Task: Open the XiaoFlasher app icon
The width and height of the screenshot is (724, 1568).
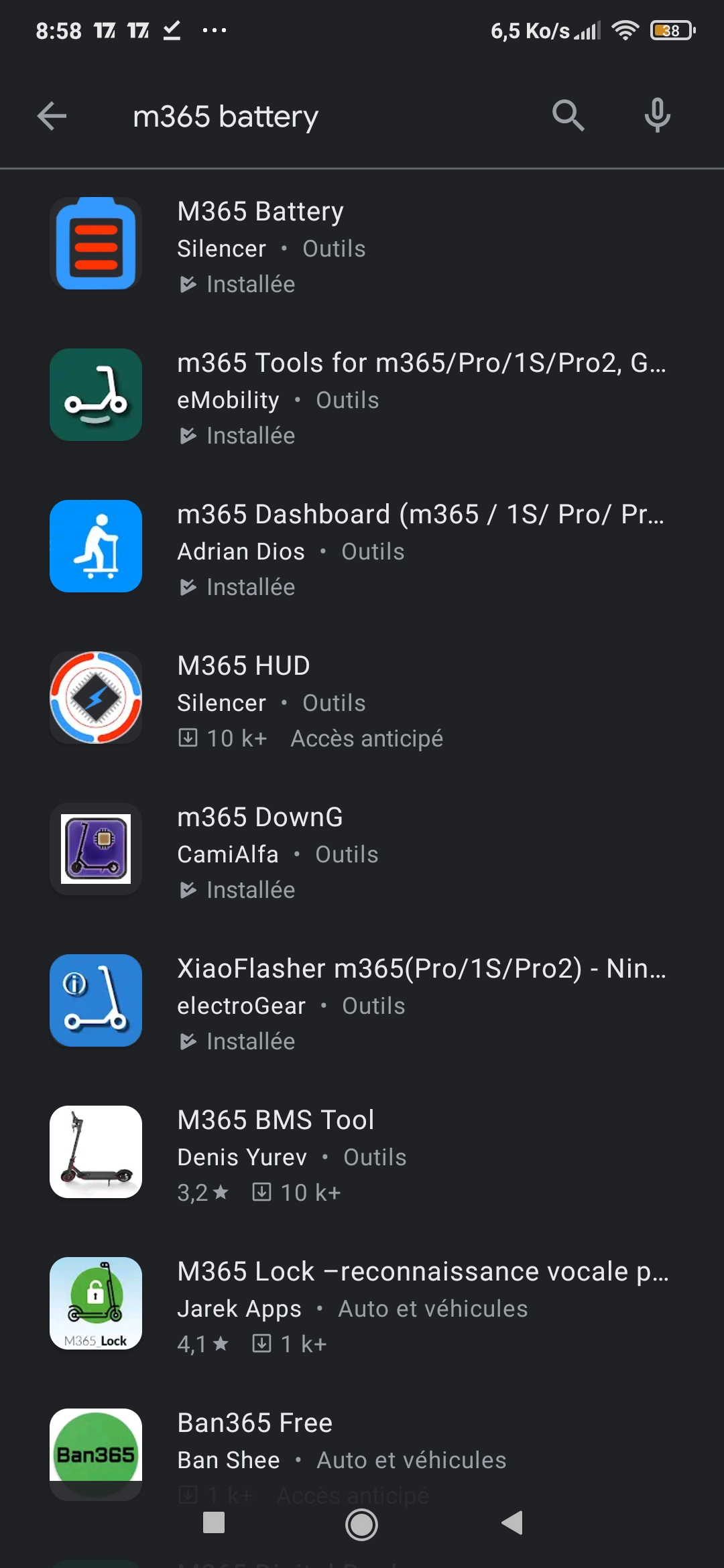Action: (x=96, y=1000)
